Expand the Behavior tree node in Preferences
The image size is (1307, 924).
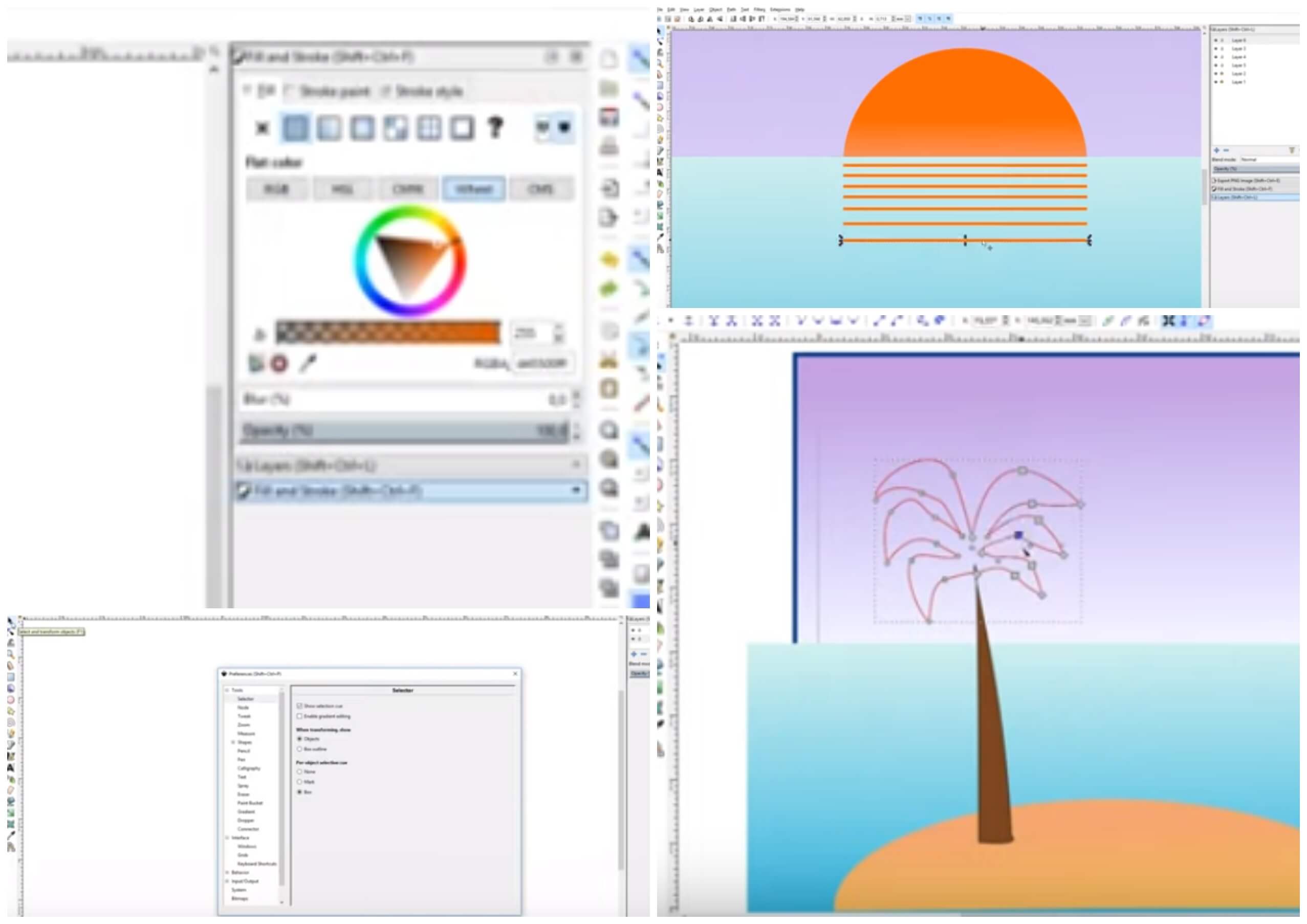coord(227,872)
